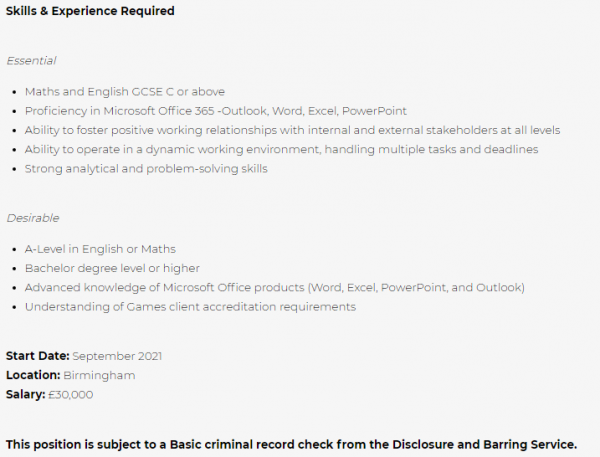
Task: Click the Start Date label
Action: (38, 356)
